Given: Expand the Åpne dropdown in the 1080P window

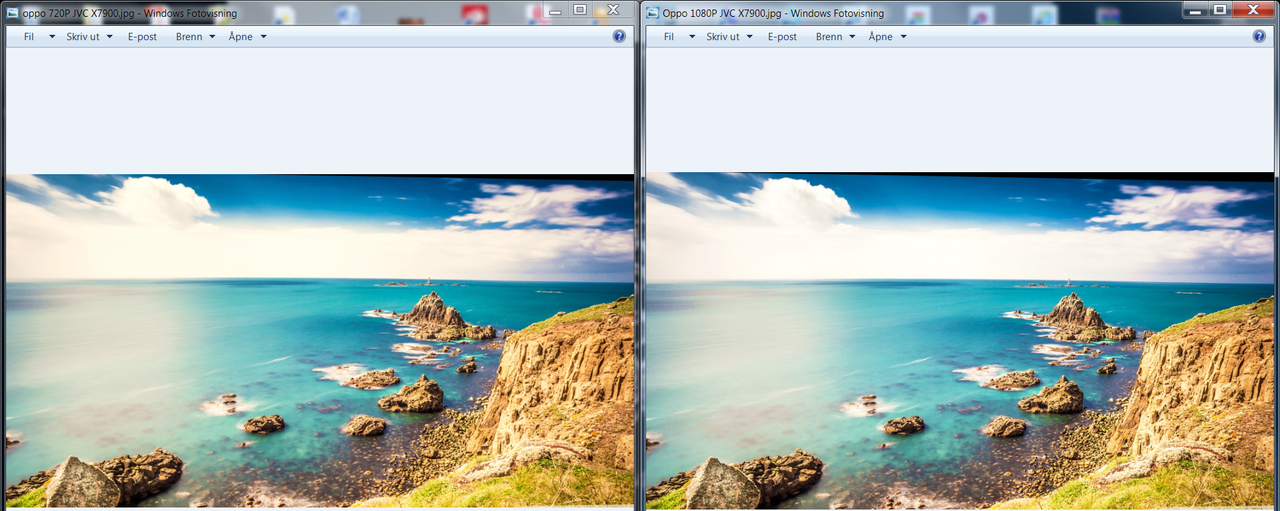Looking at the screenshot, I should 887,36.
